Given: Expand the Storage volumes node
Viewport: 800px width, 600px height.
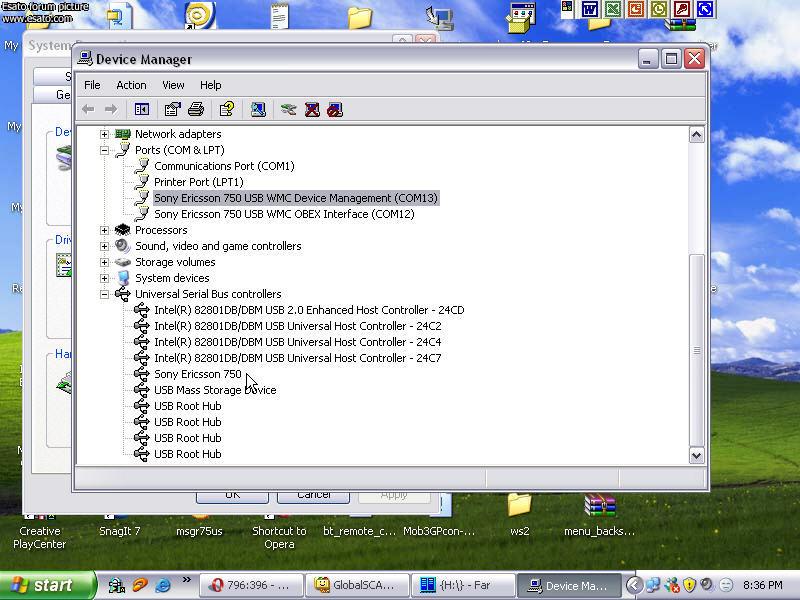Looking at the screenshot, I should point(104,262).
